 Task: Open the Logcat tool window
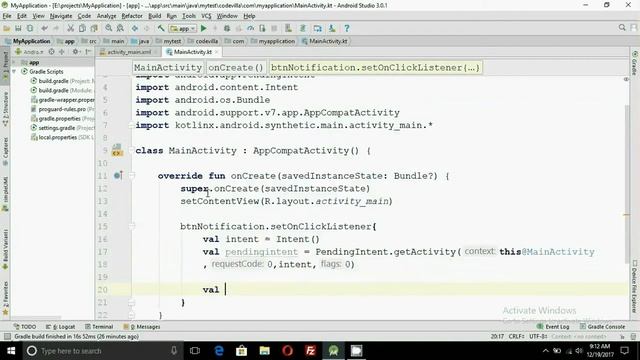[x=60, y=327]
